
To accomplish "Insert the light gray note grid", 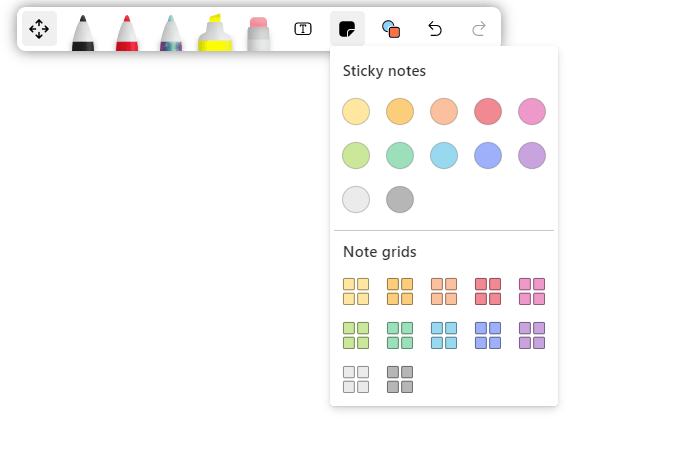I will [x=356, y=379].
